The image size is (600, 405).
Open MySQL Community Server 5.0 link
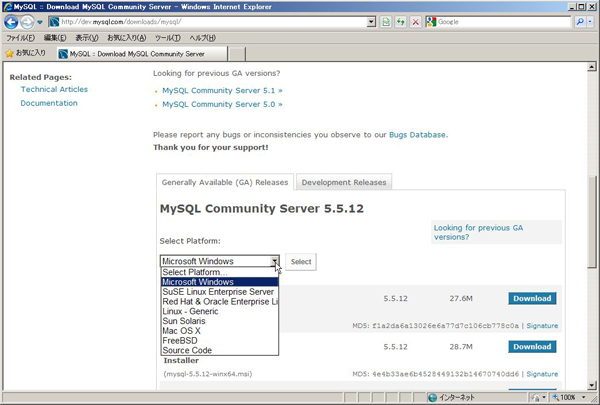click(x=222, y=105)
